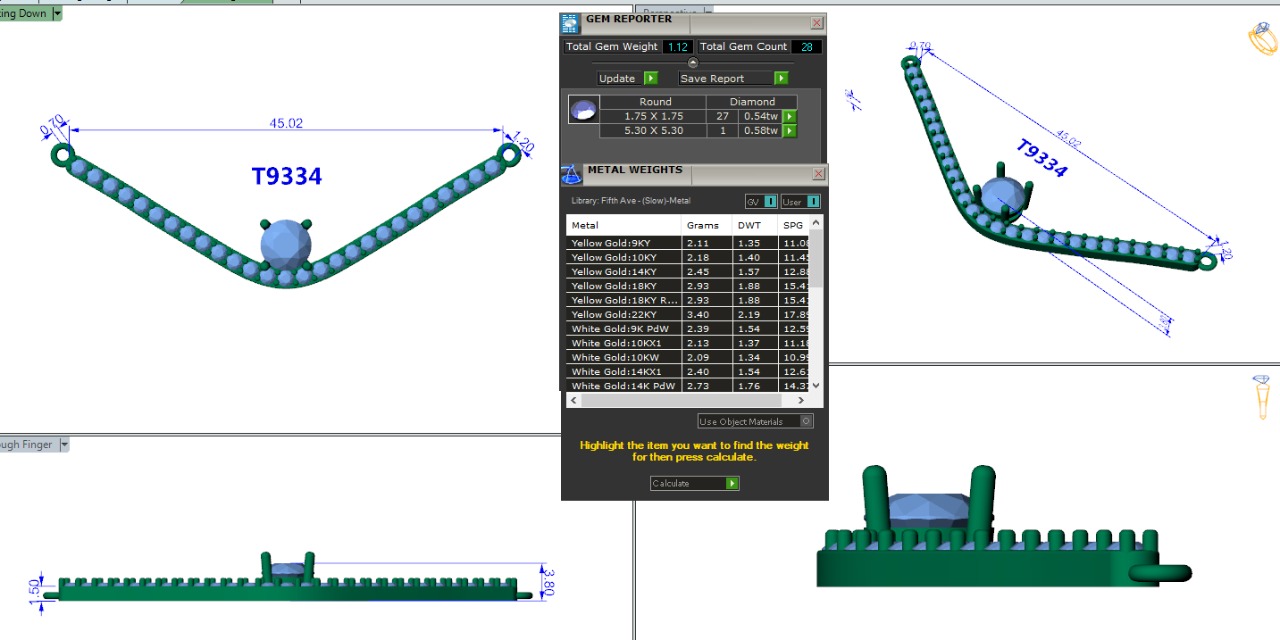Open the Through Finger viewport dropdown
1280x640 pixels.
tap(64, 445)
